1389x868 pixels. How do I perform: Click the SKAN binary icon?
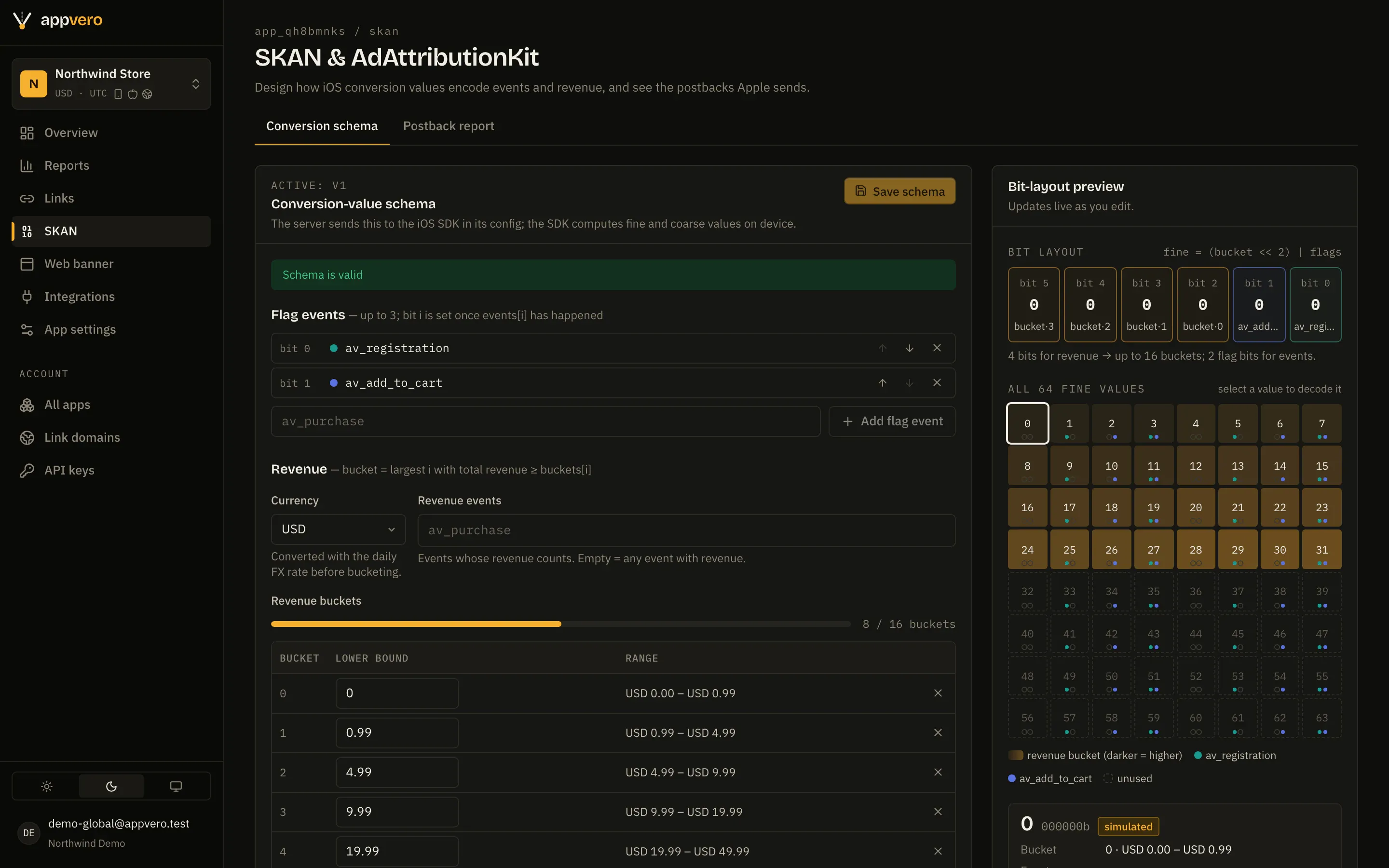click(x=27, y=231)
